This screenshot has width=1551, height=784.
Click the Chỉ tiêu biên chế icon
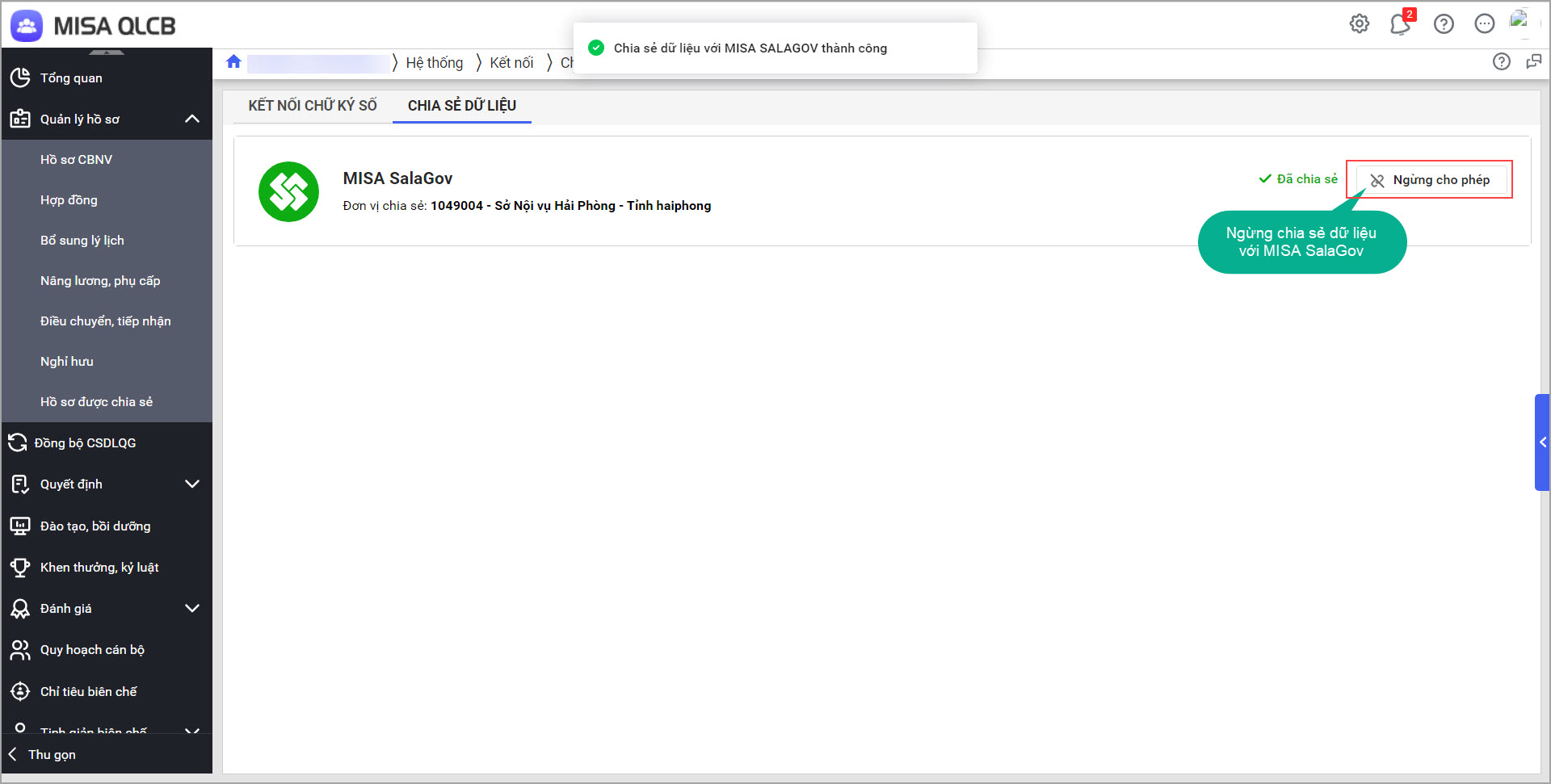(20, 691)
